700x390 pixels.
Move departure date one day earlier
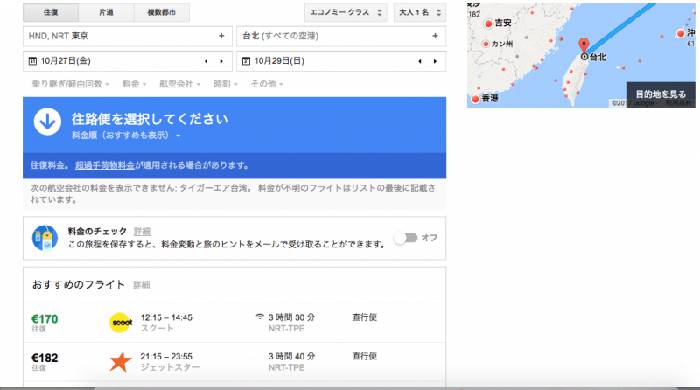pyautogui.click(x=206, y=61)
